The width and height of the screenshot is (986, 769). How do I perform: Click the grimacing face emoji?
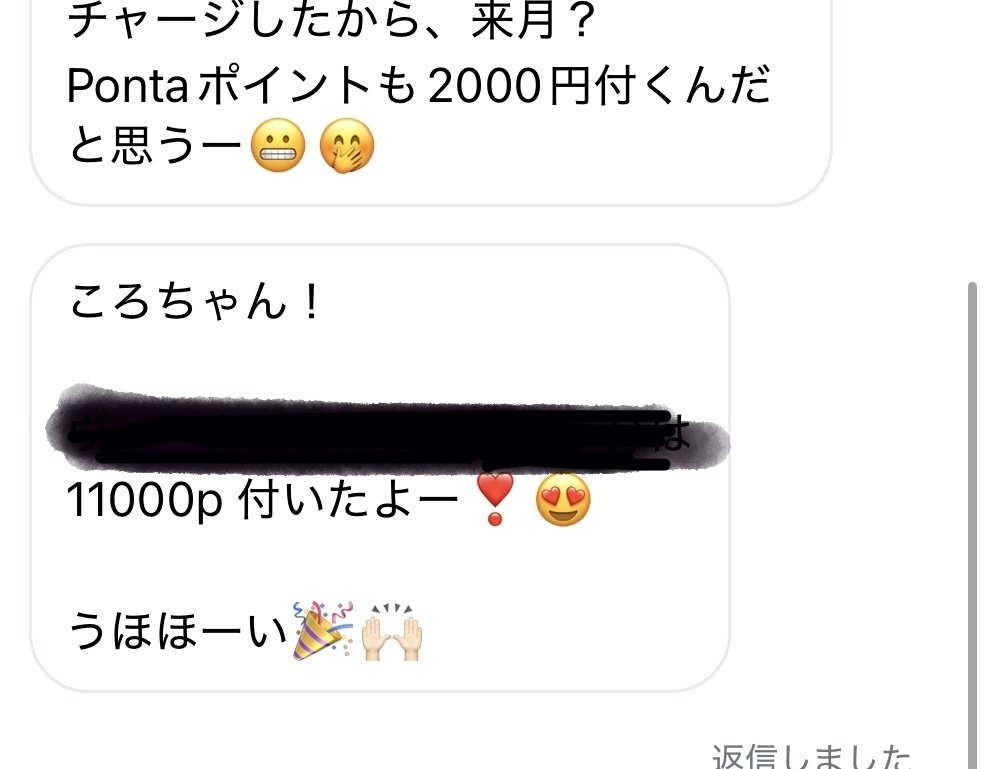pos(278,145)
